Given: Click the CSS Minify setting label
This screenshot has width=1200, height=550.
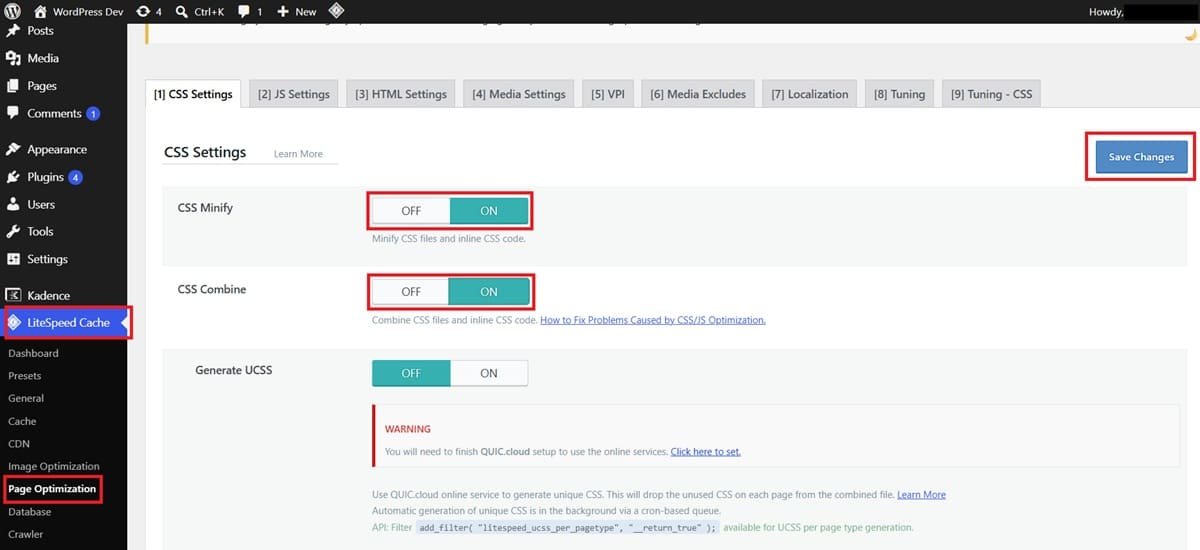Looking at the screenshot, I should coord(205,208).
